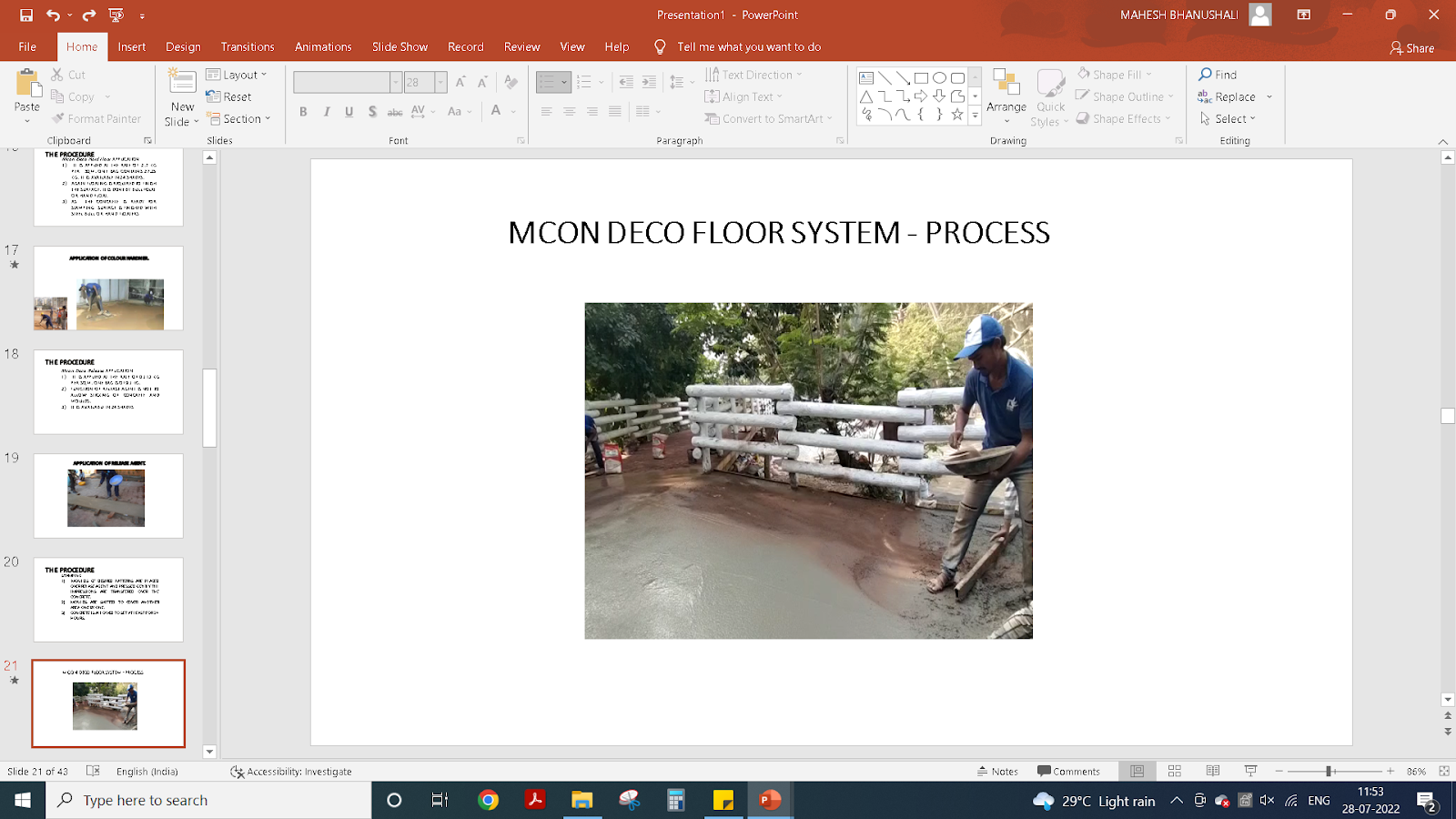
Task: Open Shape Effects dropdown
Action: pos(1123,118)
